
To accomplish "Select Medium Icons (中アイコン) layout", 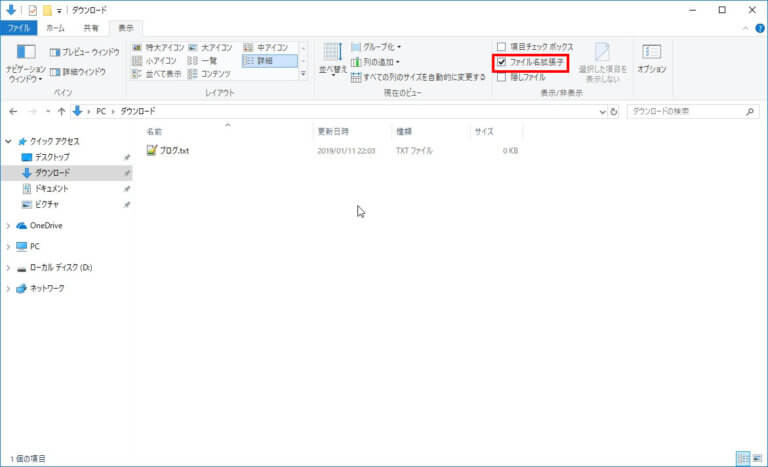I will 266,48.
